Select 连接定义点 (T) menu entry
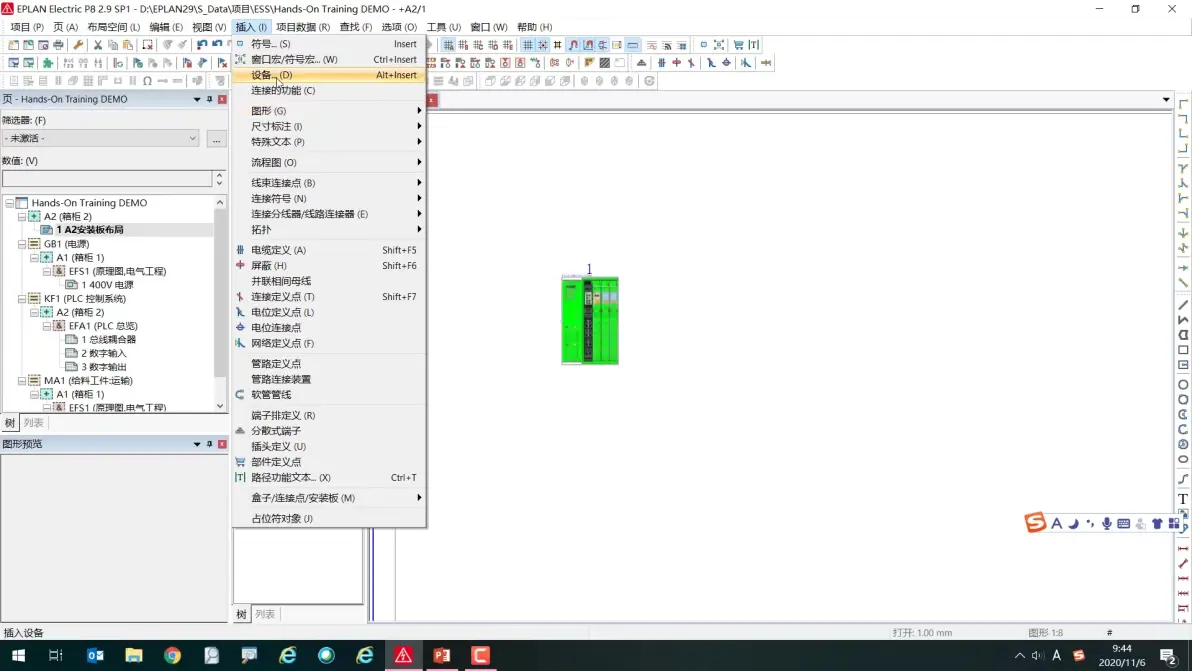Screen dimensions: 1192x671 point(328,296)
